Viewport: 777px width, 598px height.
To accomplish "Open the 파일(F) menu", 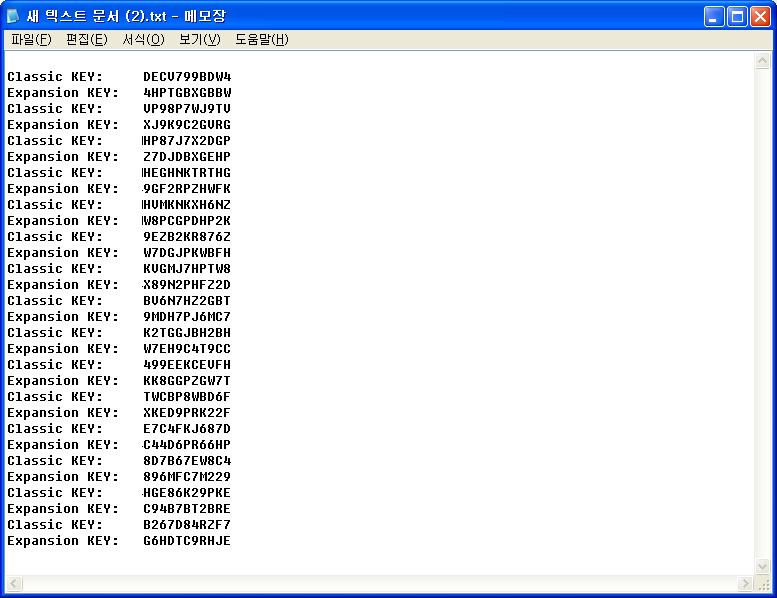I will point(31,40).
